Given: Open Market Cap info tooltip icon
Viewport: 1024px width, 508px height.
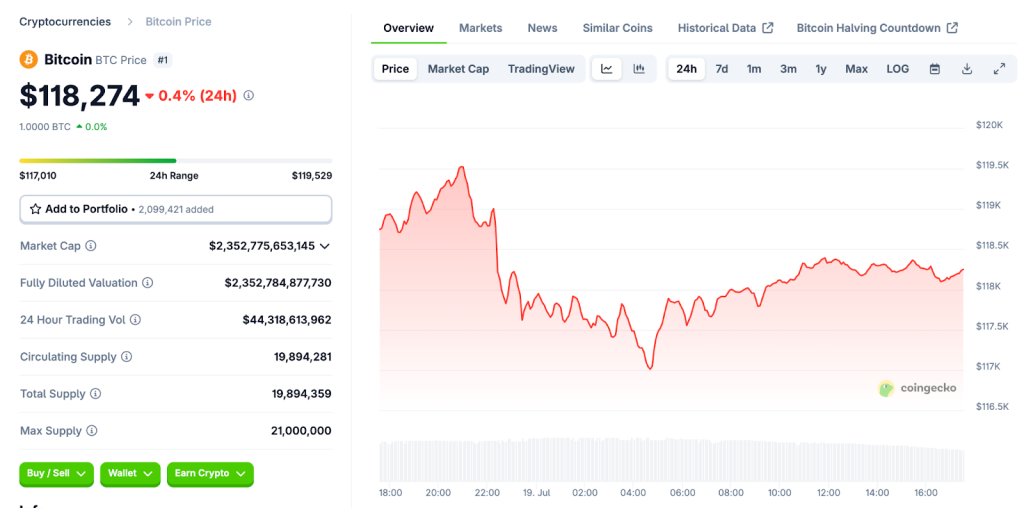Looking at the screenshot, I should coord(91,246).
